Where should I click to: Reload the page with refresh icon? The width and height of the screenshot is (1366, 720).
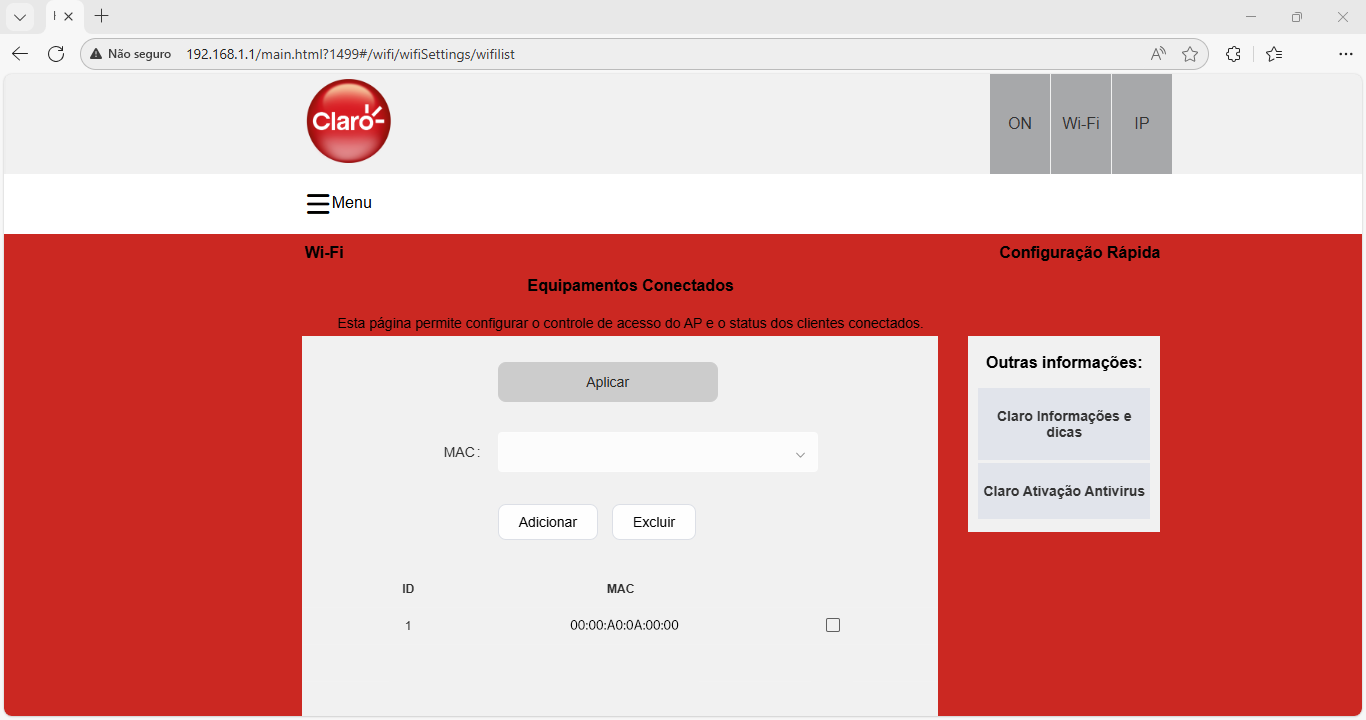coord(56,54)
